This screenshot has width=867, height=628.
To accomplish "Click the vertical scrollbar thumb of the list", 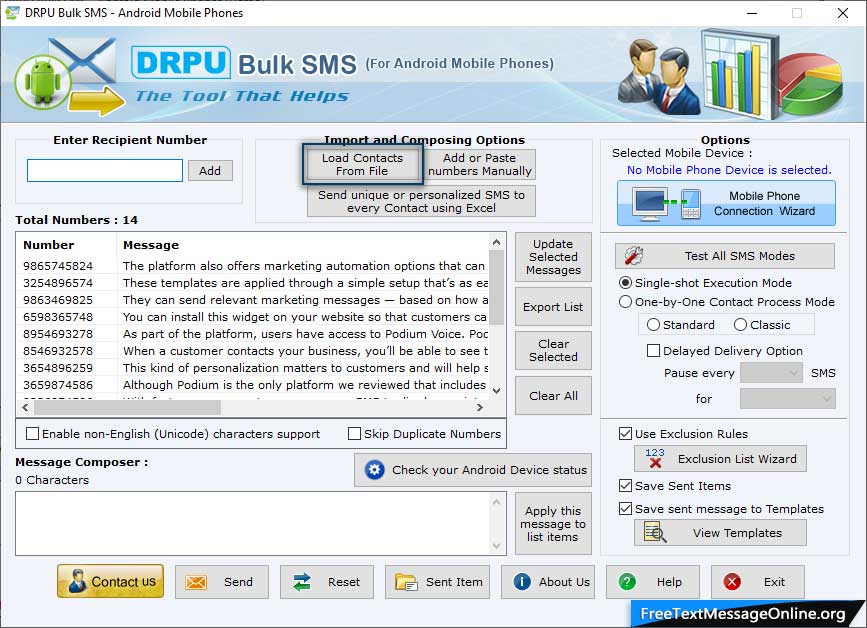I will coord(497,288).
